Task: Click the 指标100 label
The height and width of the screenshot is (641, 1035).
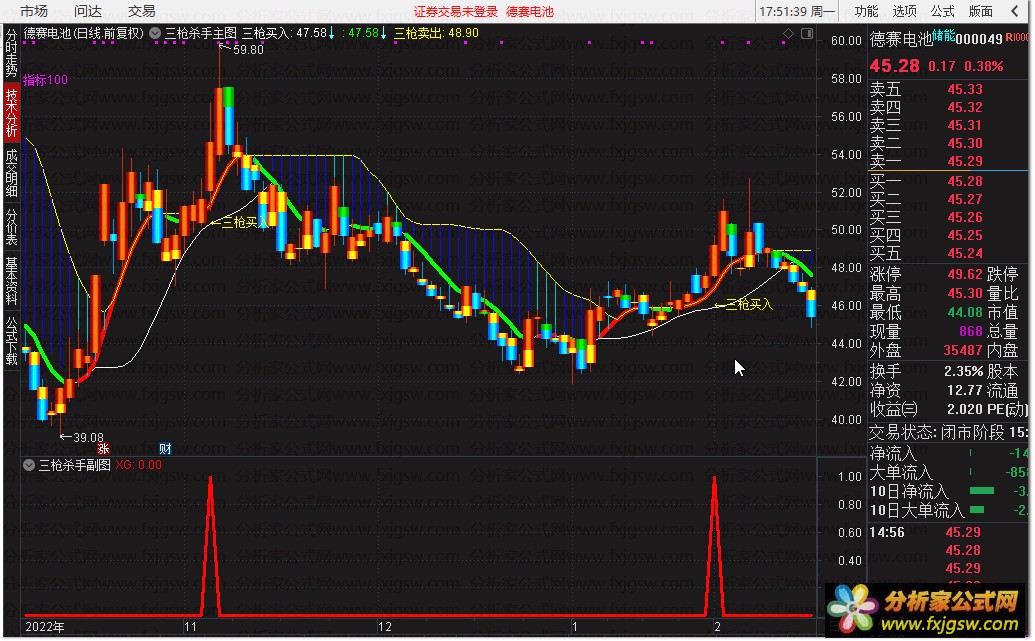Action: [46, 80]
